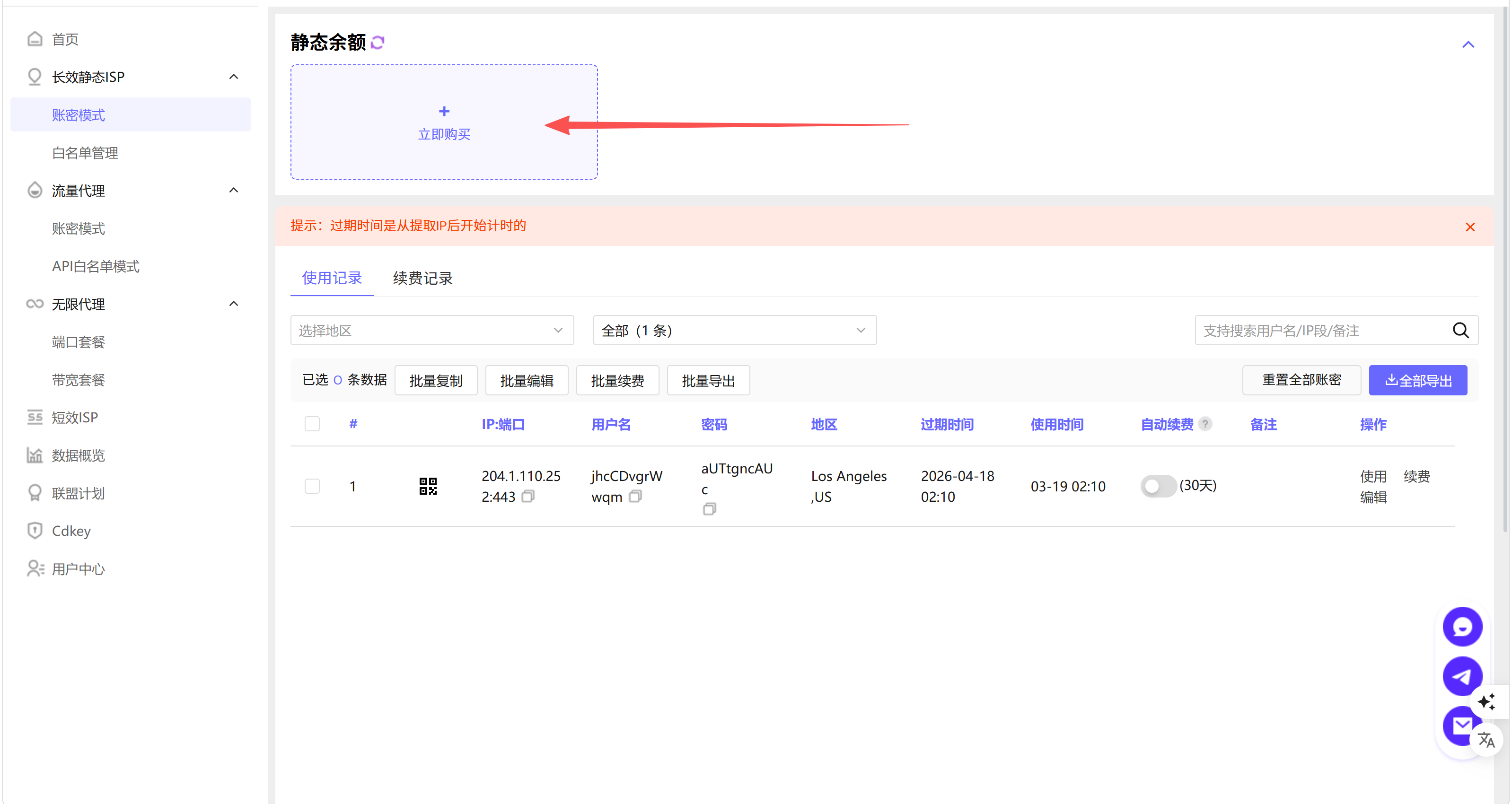Click the refresh icon beside 静态余额
The image size is (1512, 804).
[378, 42]
